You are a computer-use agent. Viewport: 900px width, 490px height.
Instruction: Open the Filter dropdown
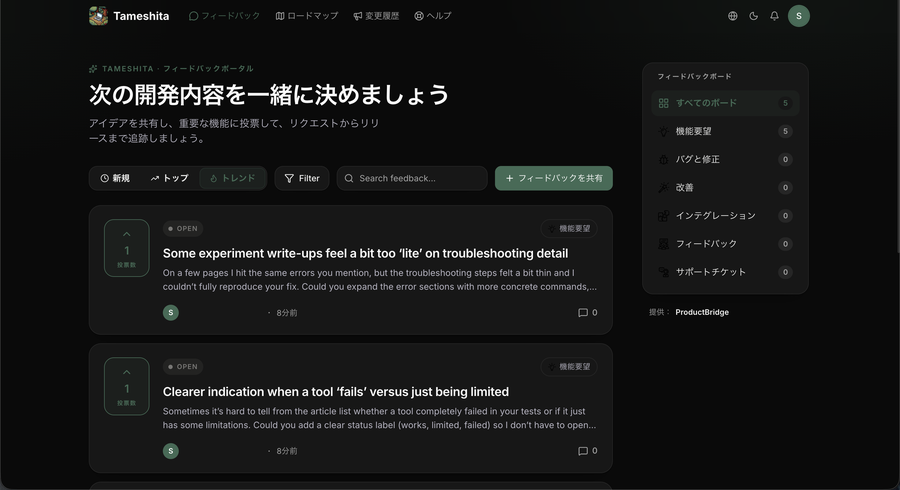(x=302, y=178)
